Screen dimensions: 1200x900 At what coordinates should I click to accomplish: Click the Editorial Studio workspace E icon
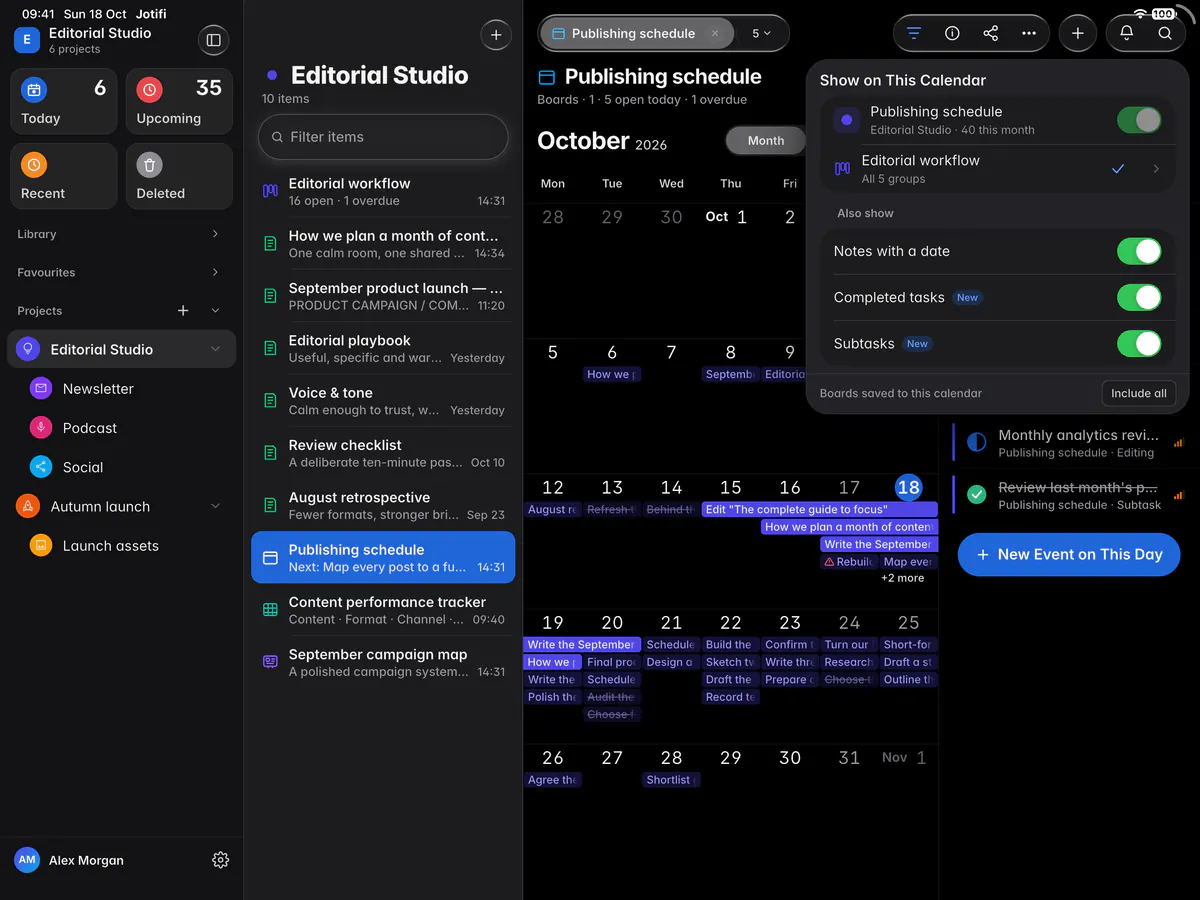(26, 40)
